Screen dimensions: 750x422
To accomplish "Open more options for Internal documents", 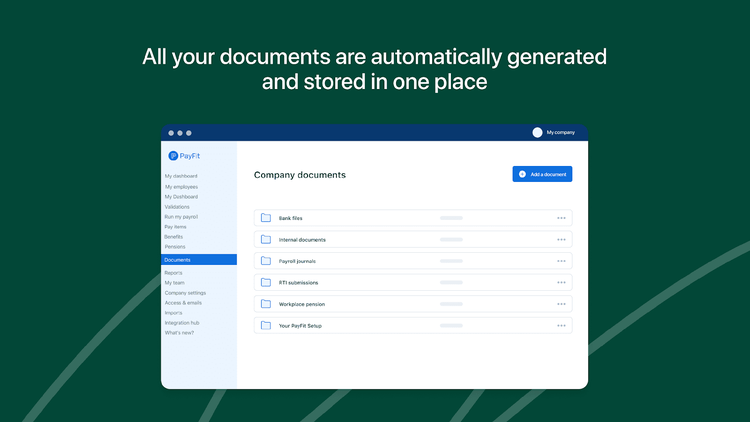I will [561, 240].
